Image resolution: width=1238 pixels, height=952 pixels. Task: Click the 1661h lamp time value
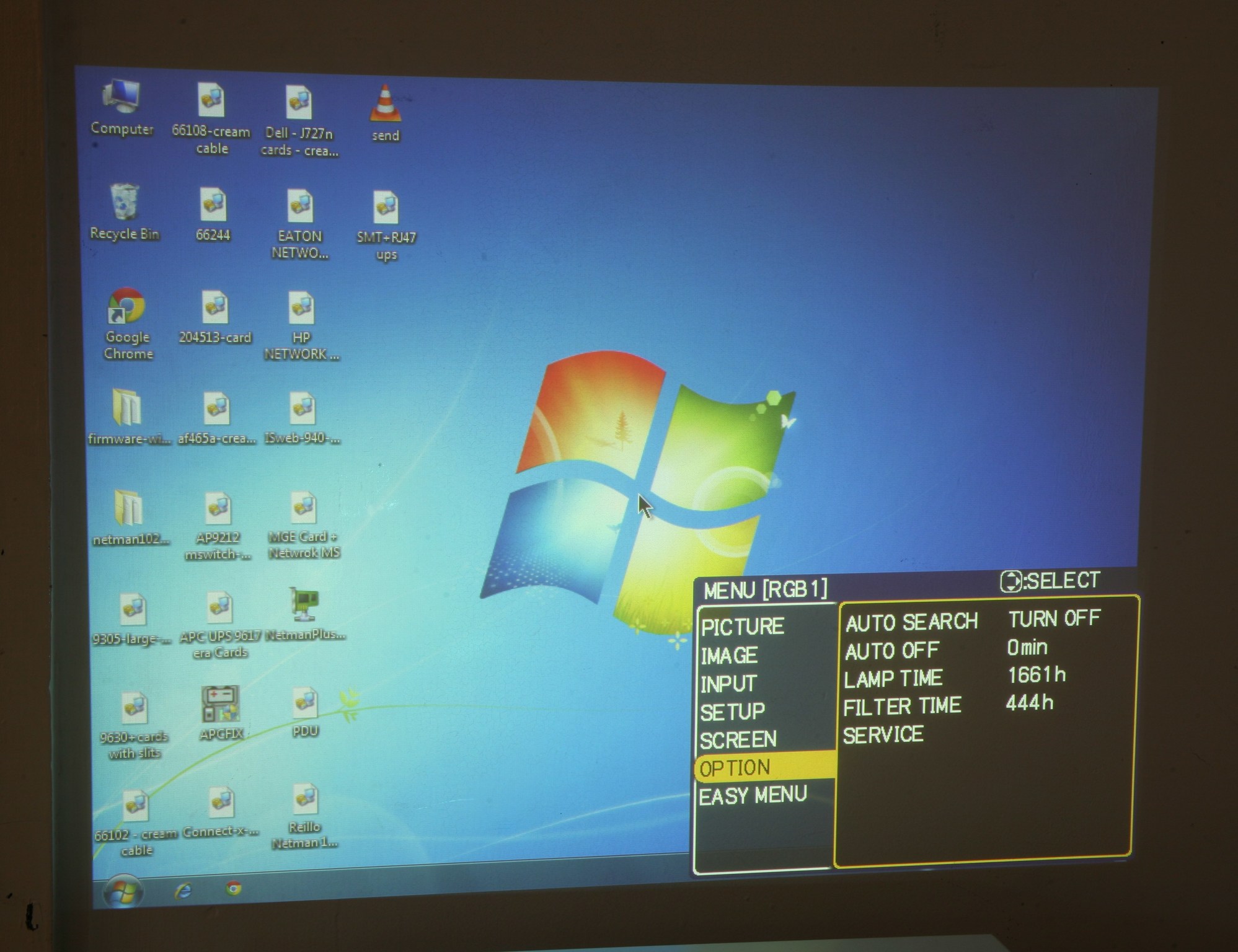click(1037, 675)
